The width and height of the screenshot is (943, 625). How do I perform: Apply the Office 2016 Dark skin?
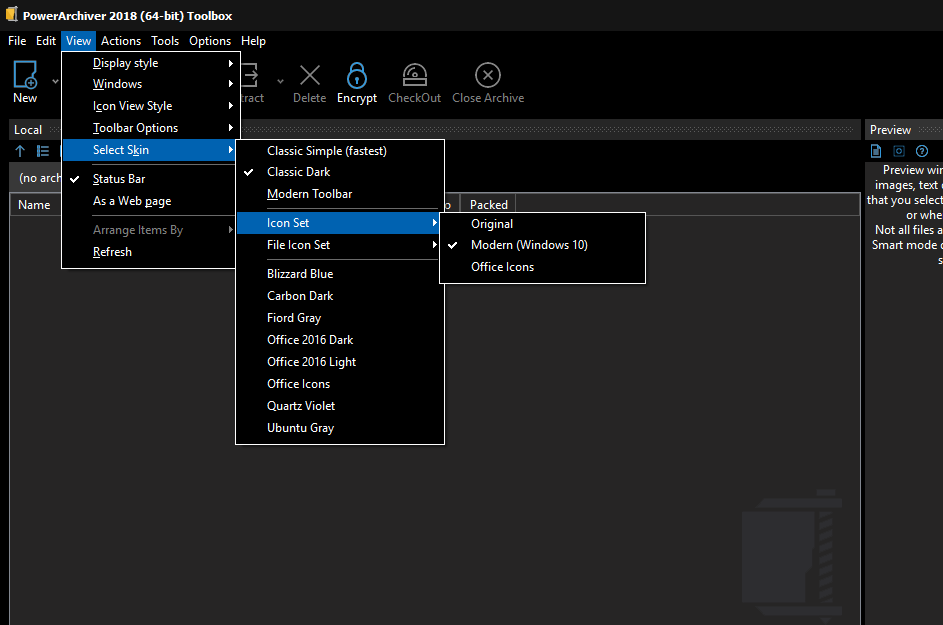pos(340,340)
